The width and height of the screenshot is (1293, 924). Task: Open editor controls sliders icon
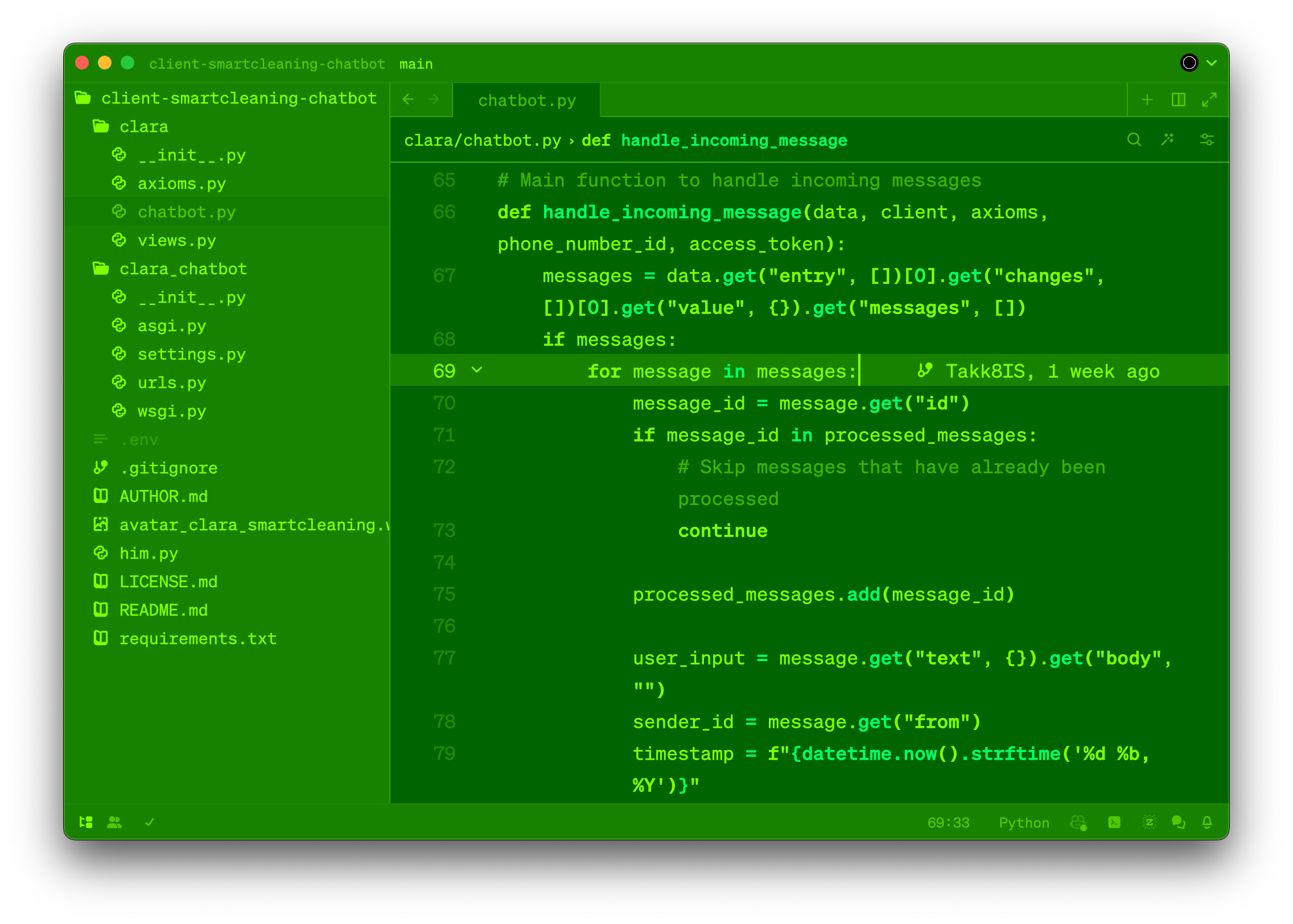pos(1207,139)
